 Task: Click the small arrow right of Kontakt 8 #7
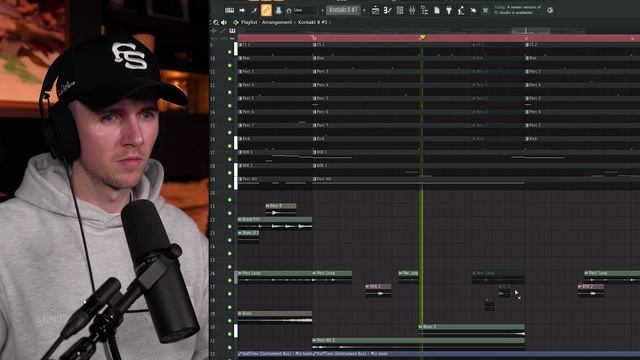click(364, 10)
